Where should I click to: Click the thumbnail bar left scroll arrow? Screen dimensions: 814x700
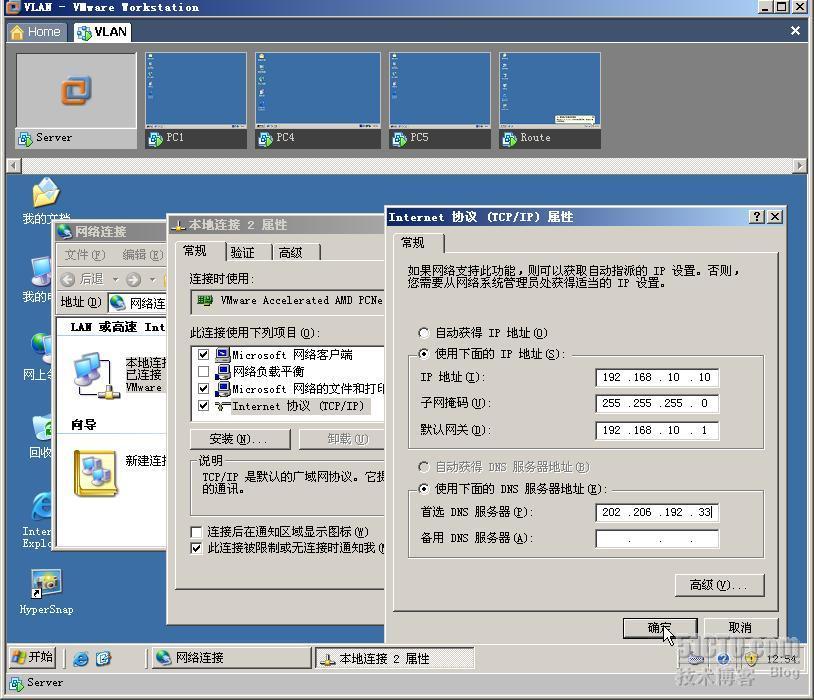[x=13, y=166]
